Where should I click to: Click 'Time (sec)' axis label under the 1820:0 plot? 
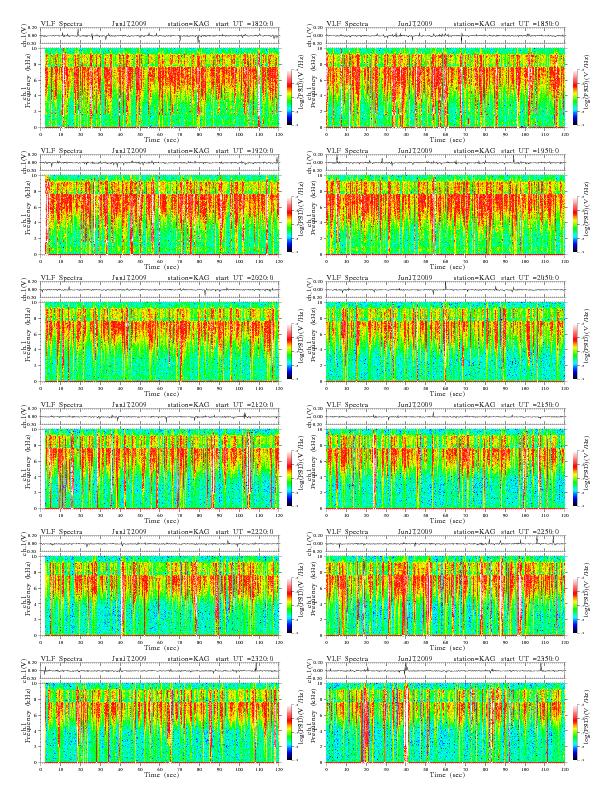(x=162, y=139)
